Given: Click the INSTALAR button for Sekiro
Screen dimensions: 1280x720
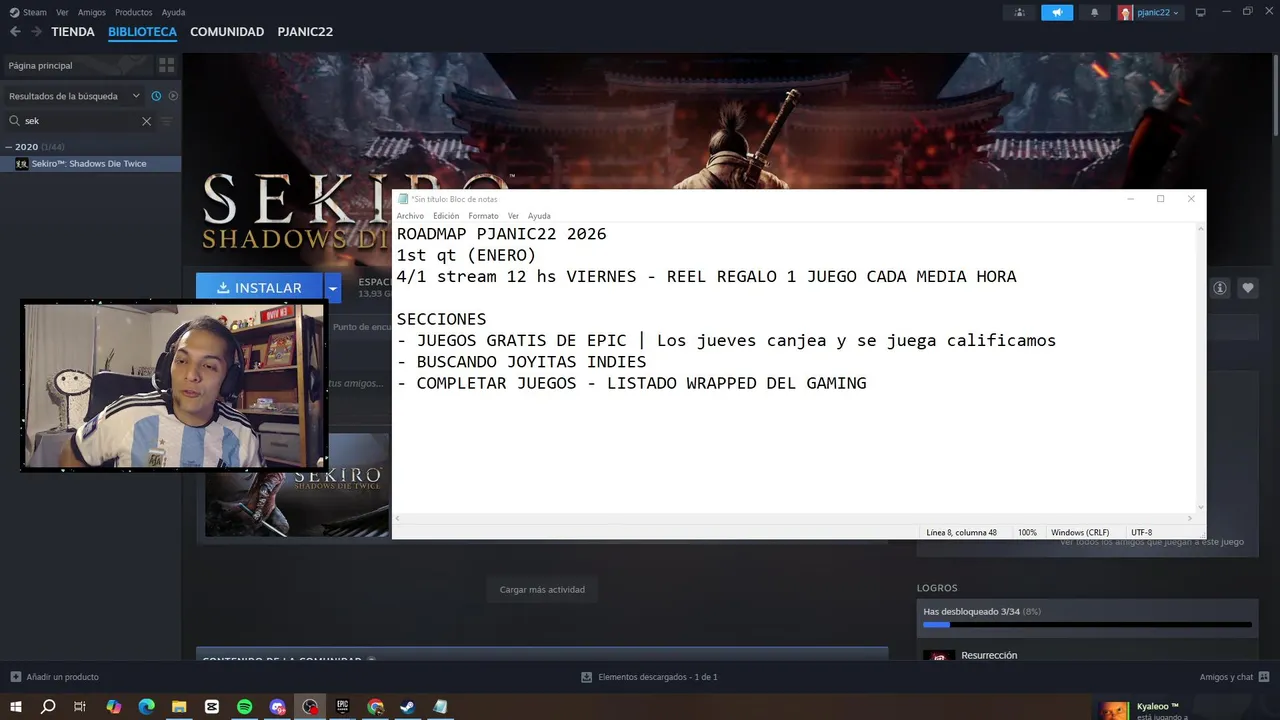Looking at the screenshot, I should (x=259, y=288).
